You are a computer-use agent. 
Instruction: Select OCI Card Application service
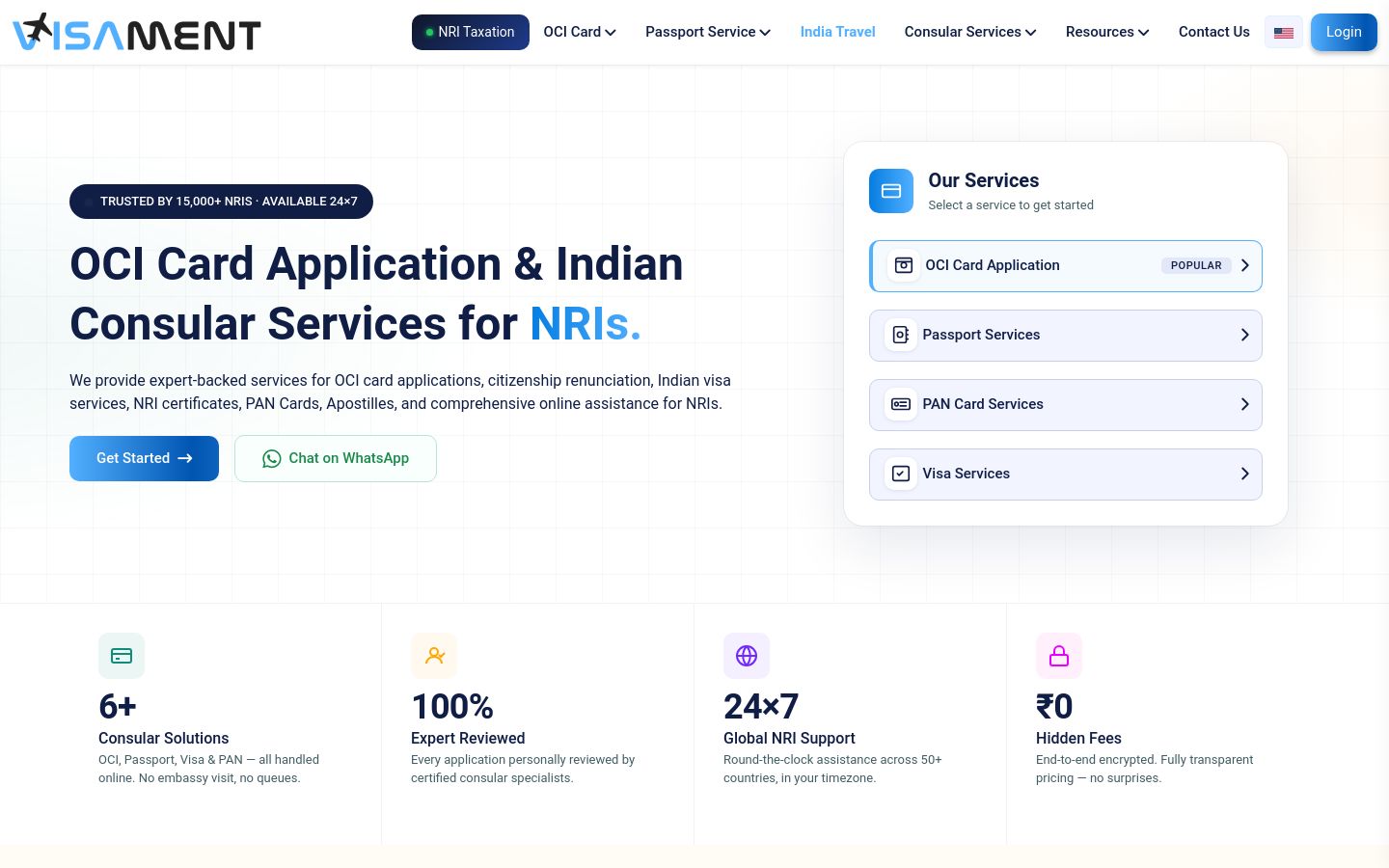(1066, 265)
